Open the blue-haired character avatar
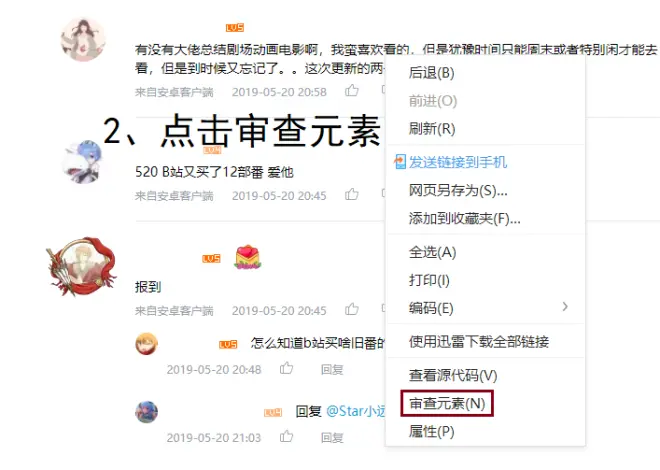Screen dimensions: 660x470 (x=82, y=162)
